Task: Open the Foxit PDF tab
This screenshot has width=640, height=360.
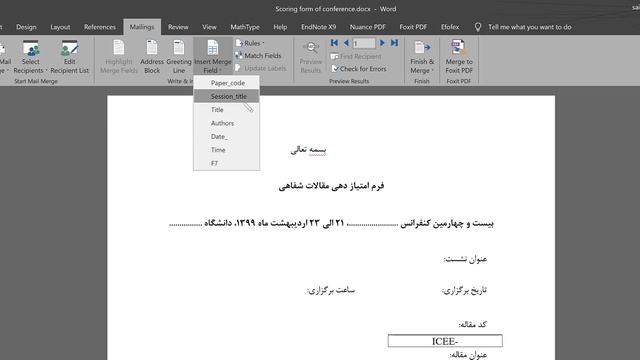Action: click(x=413, y=27)
